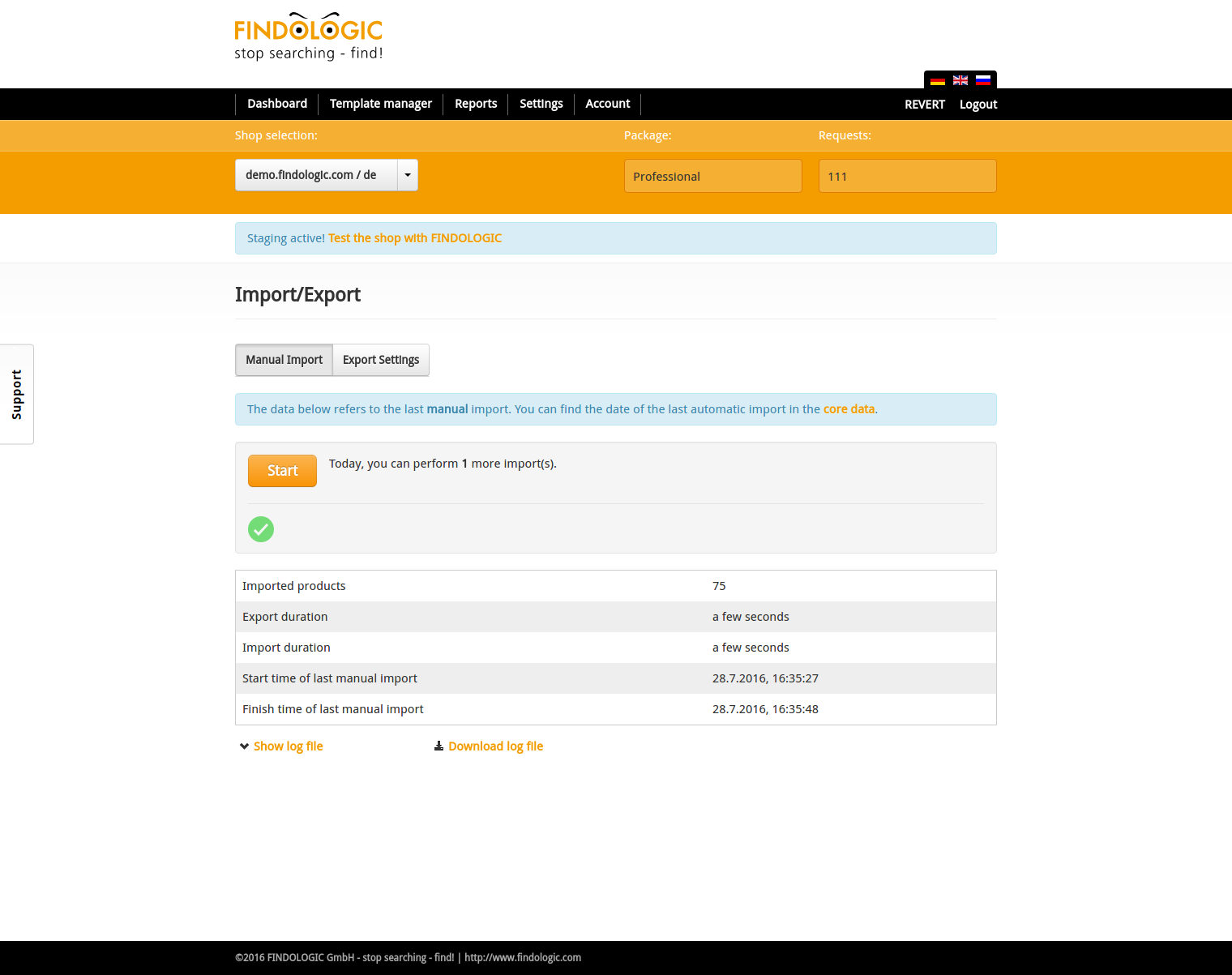This screenshot has width=1232, height=975.
Task: Click the FINDOLOGIC logo
Action: point(309,36)
